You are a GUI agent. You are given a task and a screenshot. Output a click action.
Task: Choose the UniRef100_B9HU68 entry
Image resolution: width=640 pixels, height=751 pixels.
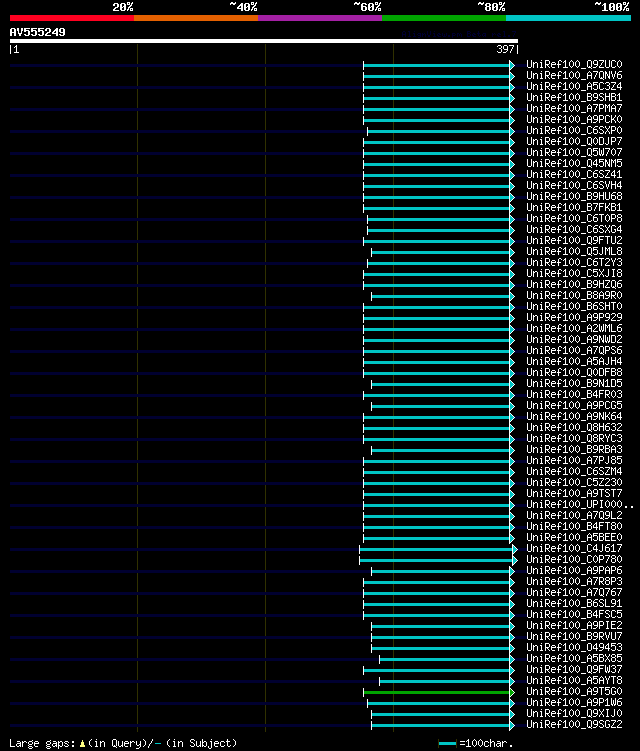pos(574,196)
